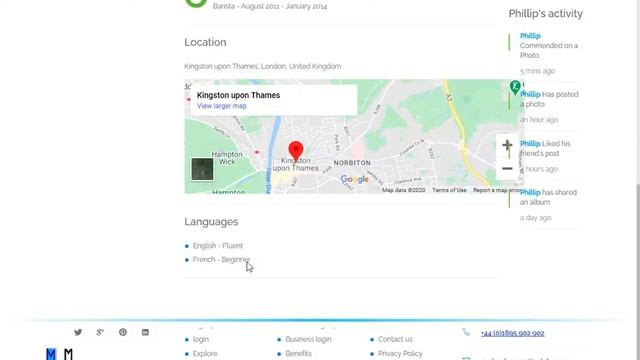The image size is (640, 360).
Task: Open the Twitter social icon in footer
Action: pyautogui.click(x=78, y=332)
